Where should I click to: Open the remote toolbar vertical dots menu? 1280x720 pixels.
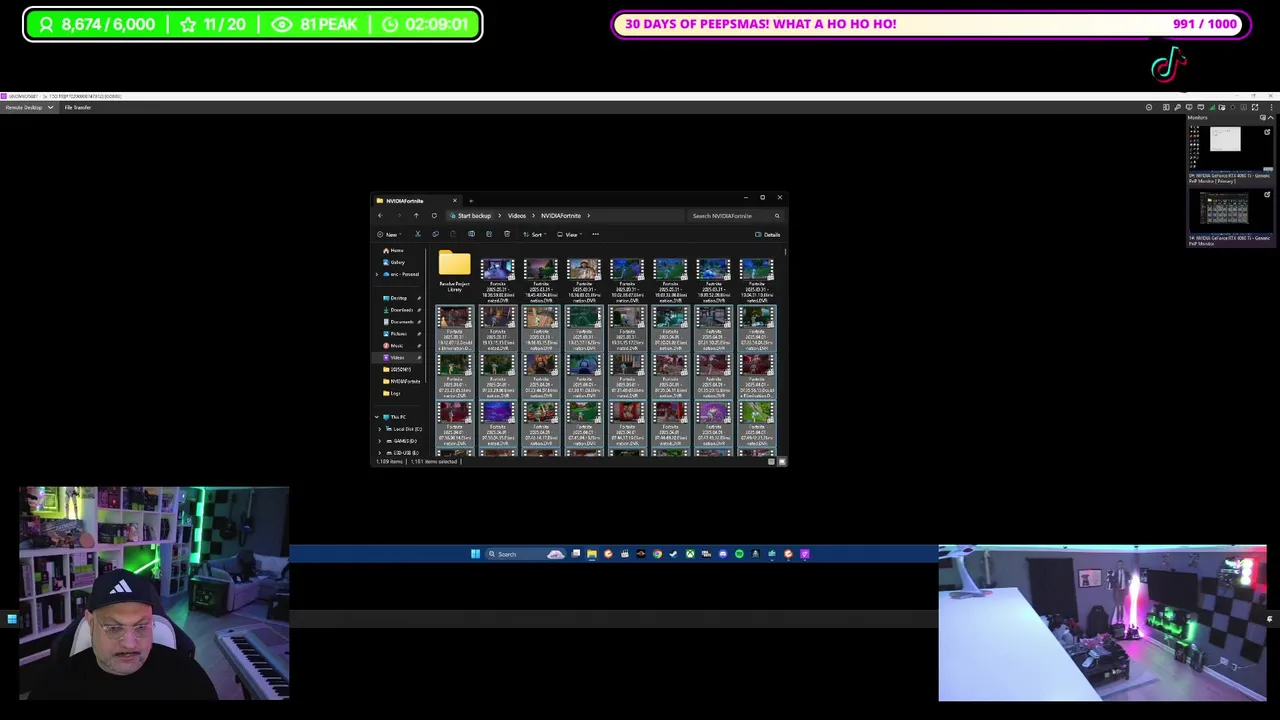click(x=1271, y=107)
